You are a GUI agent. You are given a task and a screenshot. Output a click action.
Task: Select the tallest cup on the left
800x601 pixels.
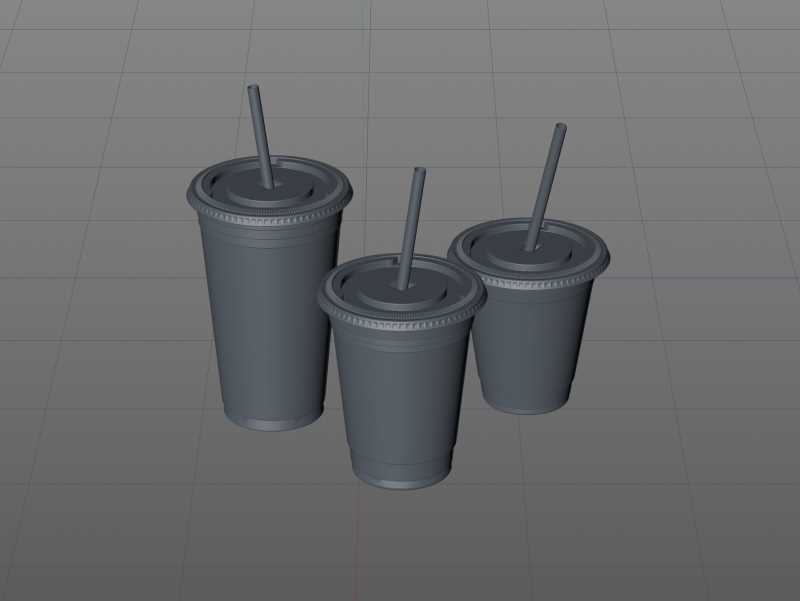click(x=265, y=320)
